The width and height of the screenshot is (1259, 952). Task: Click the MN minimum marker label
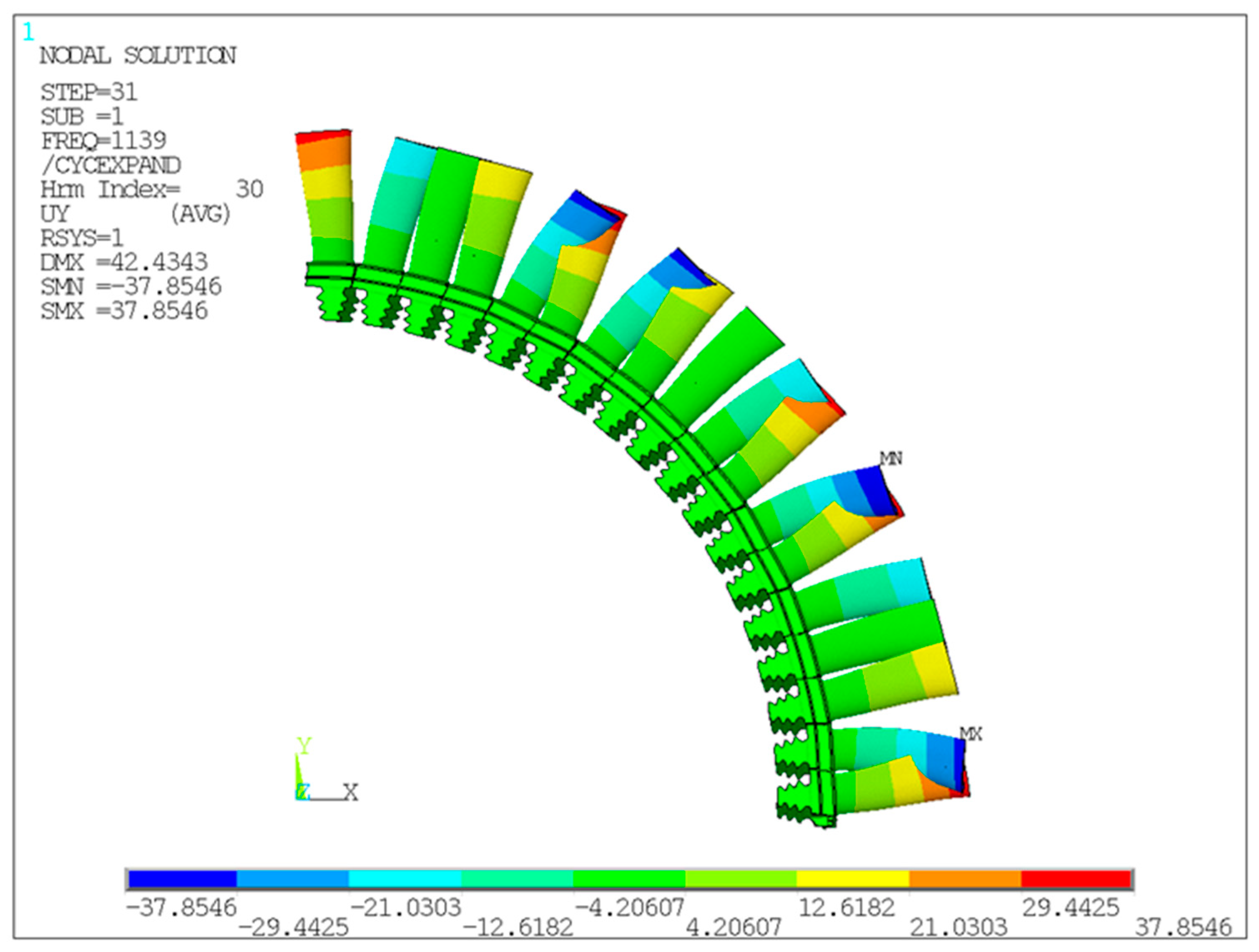pos(891,458)
